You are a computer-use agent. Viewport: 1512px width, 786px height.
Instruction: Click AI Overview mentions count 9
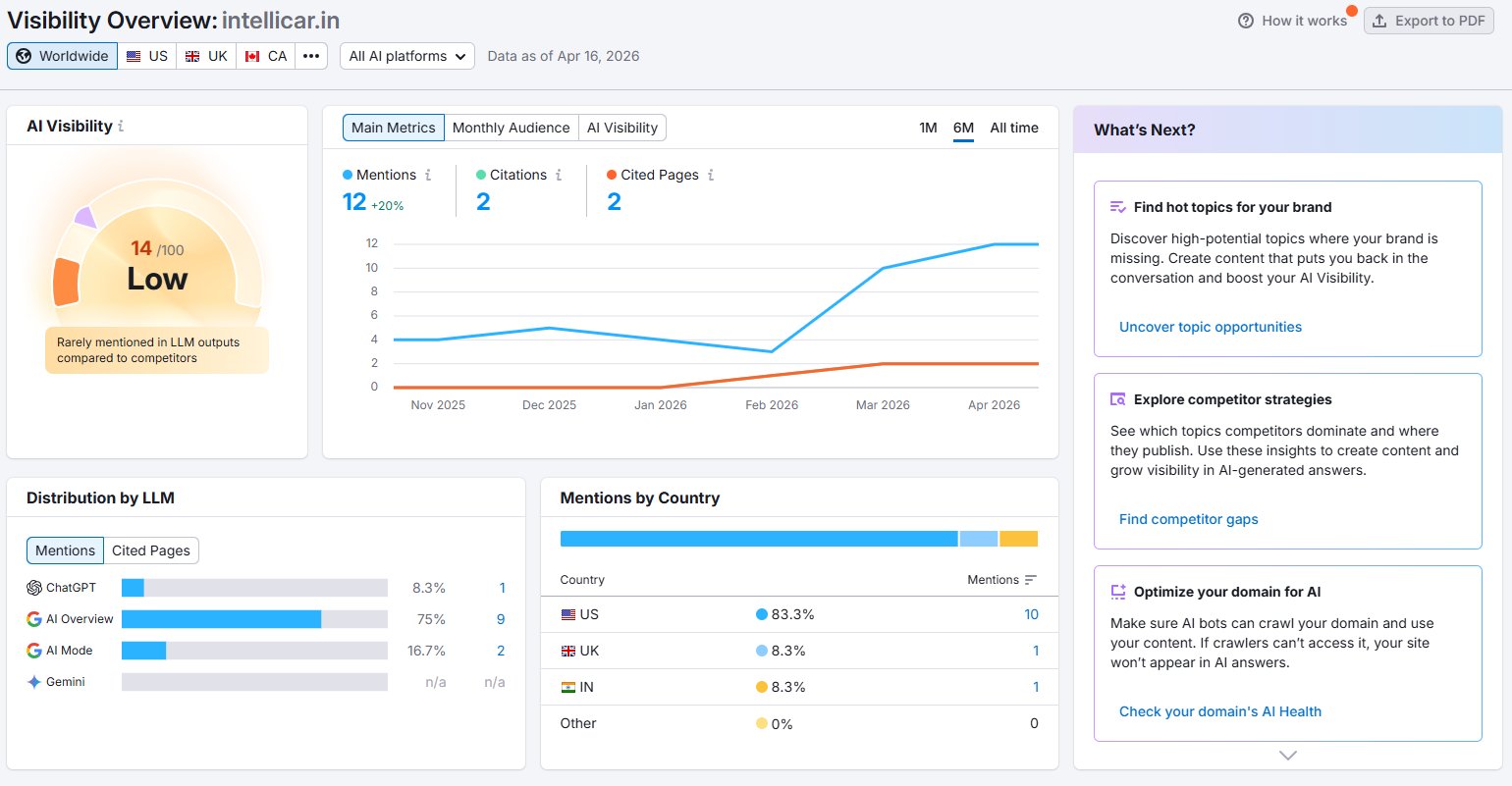[501, 619]
